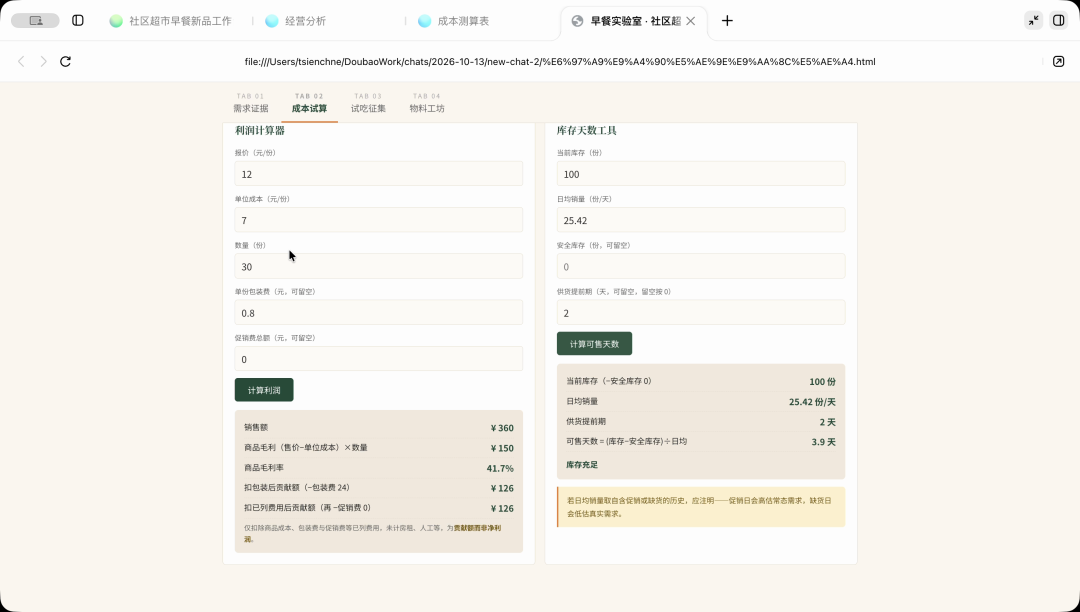The image size is (1080, 612).
Task: Click the yellow promotion warning note
Action: (701, 507)
